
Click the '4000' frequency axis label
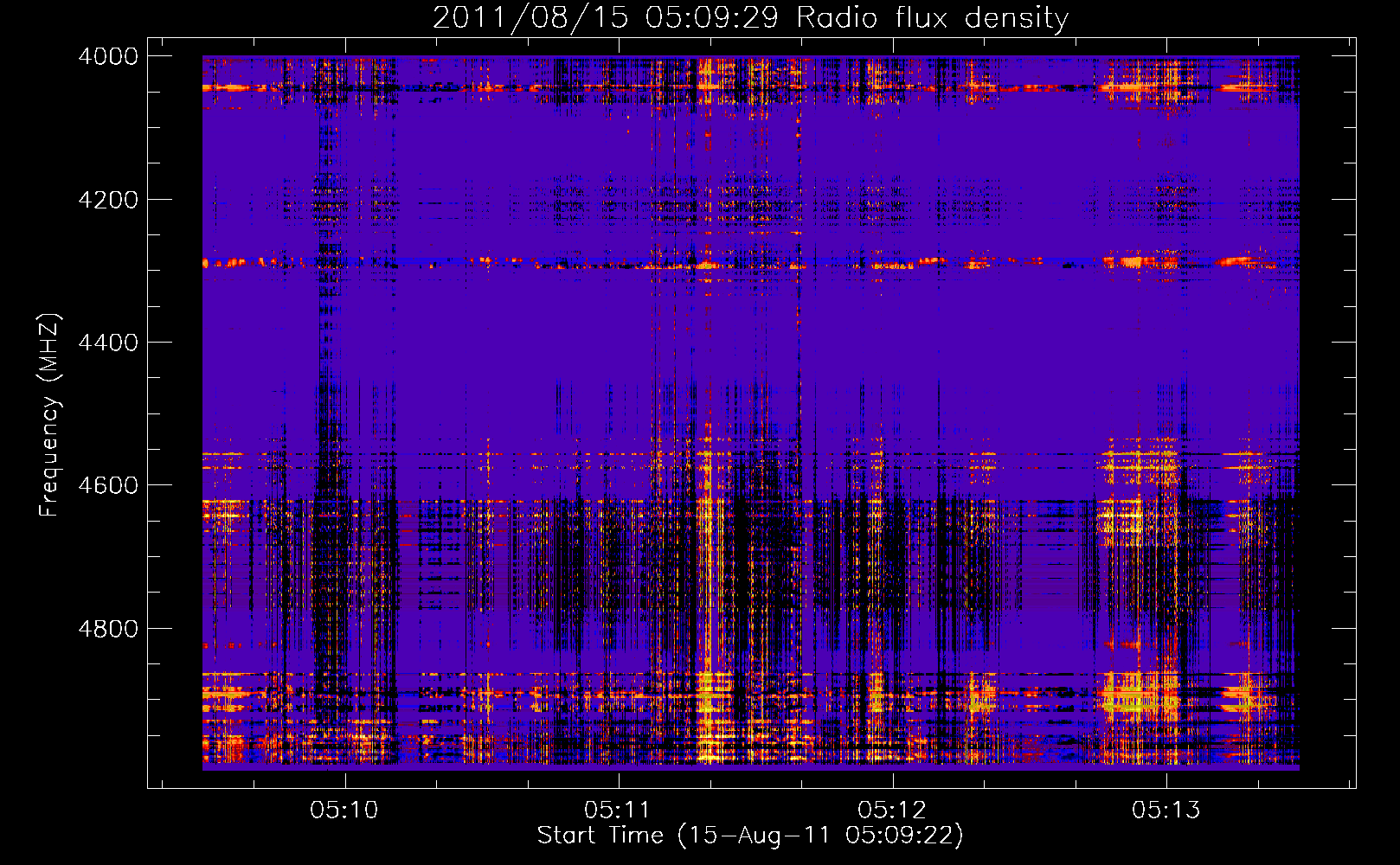click(108, 56)
